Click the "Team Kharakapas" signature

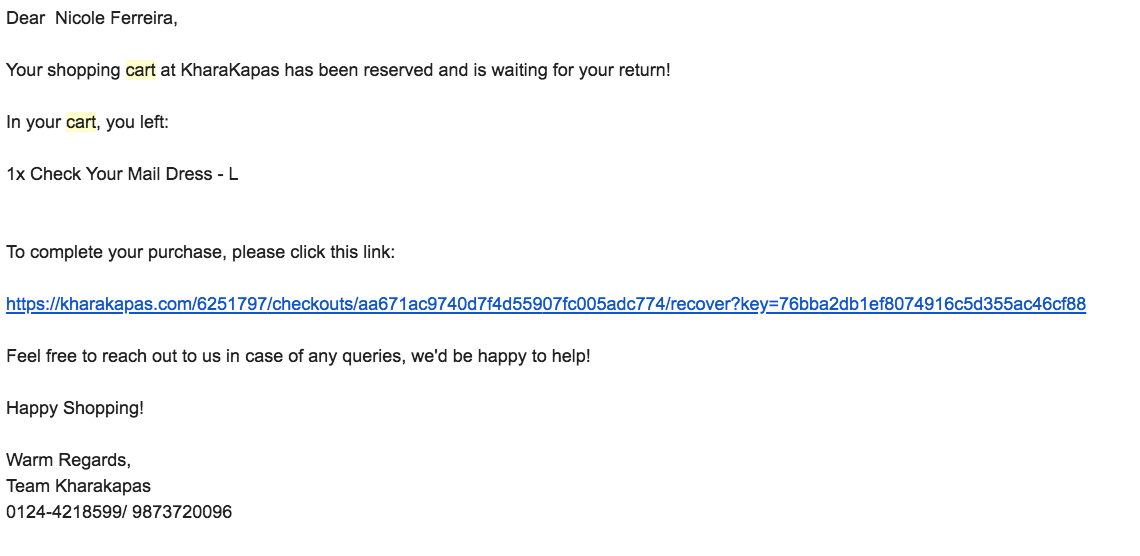78,486
